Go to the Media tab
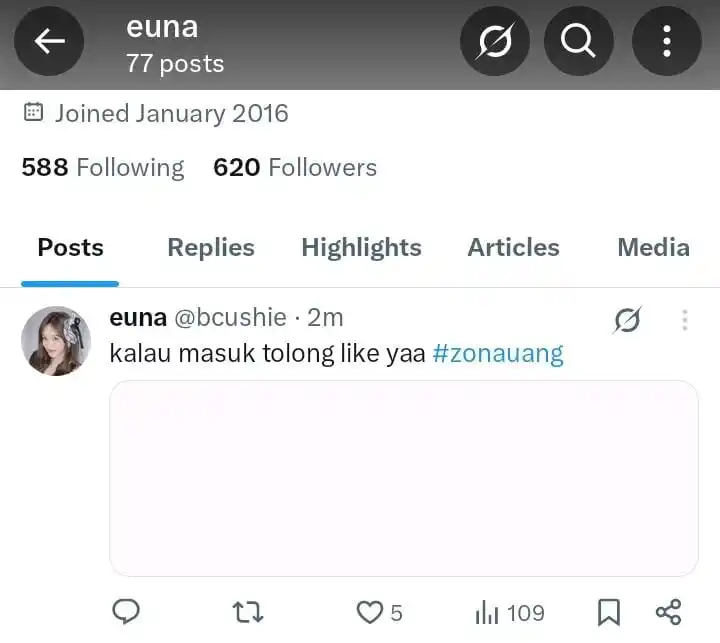Screen dimensions: 720x643 click(x=653, y=248)
